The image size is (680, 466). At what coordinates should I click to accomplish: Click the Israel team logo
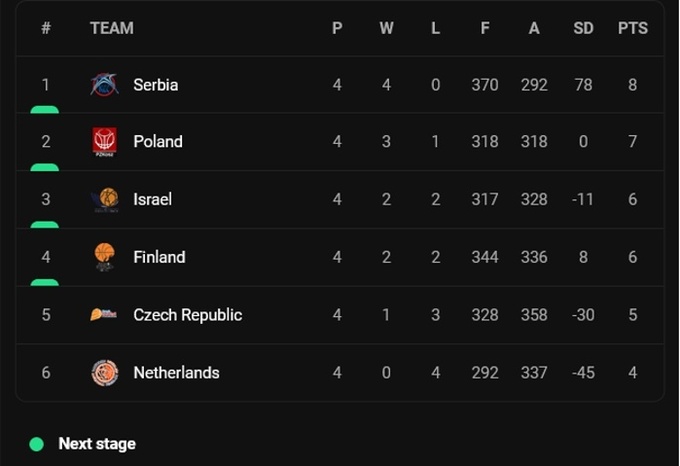click(x=104, y=200)
